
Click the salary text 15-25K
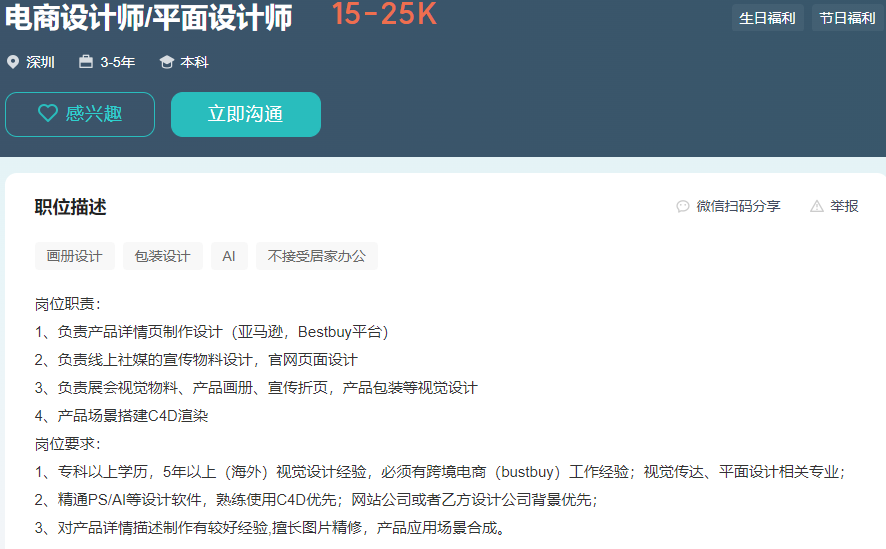384,14
